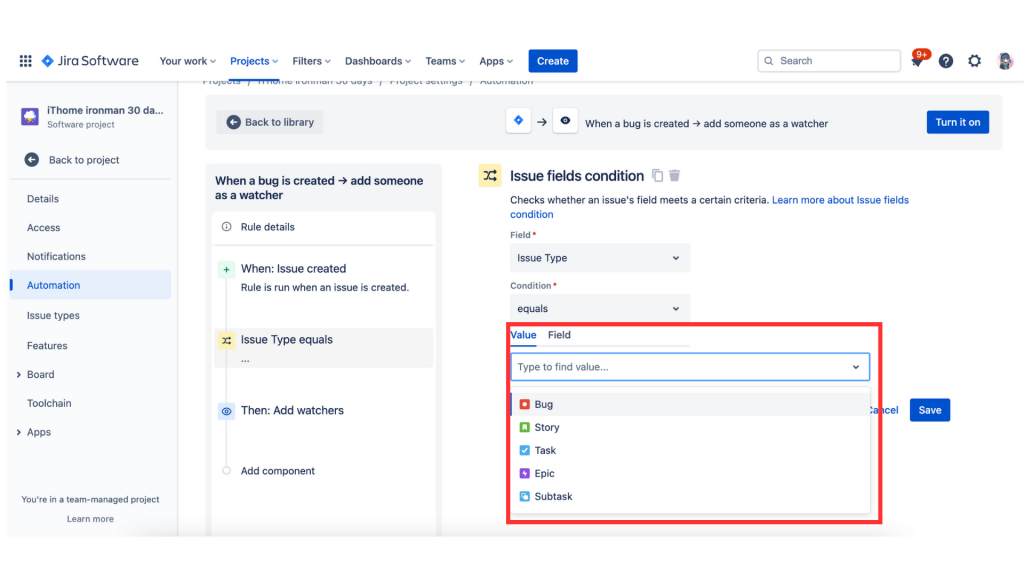Click the Back to library button
This screenshot has height=576, width=1024.
pos(270,122)
